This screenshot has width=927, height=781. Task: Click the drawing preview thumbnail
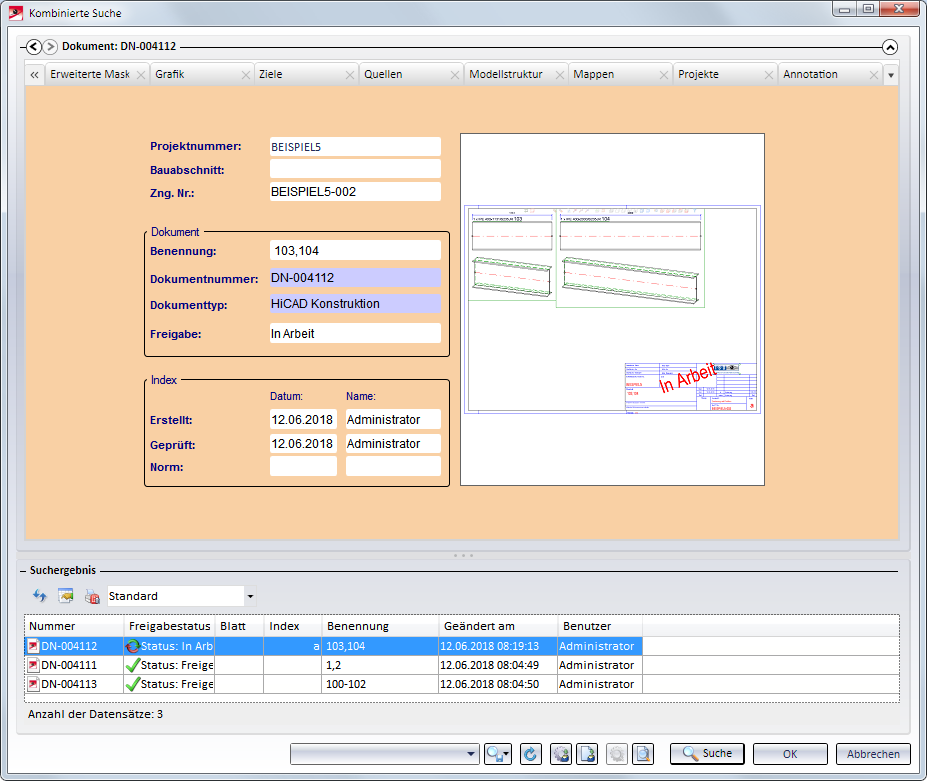coord(612,310)
